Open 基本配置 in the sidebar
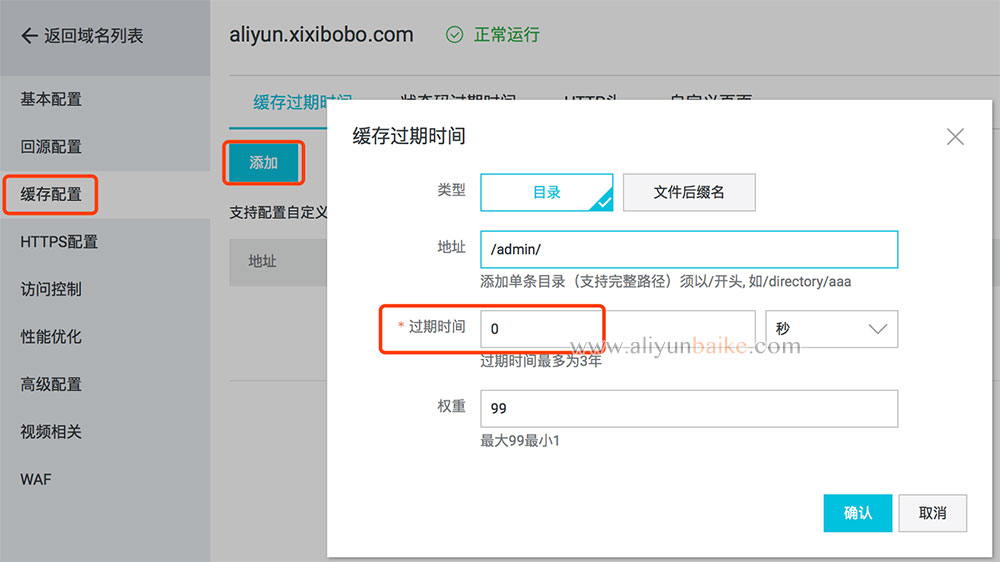The width and height of the screenshot is (1000, 562). [51, 100]
